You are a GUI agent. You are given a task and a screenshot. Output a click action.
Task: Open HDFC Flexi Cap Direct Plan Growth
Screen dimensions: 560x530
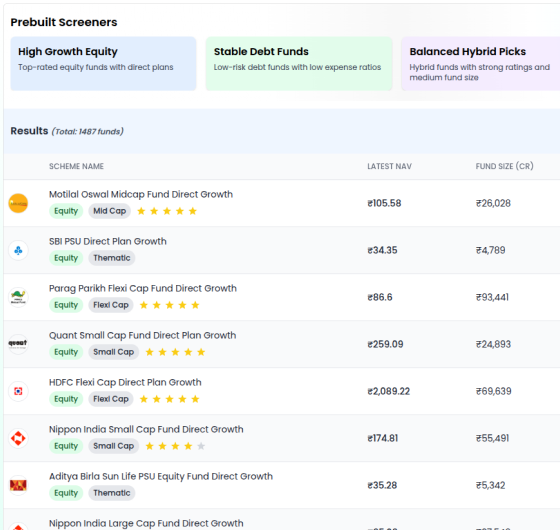(x=125, y=382)
